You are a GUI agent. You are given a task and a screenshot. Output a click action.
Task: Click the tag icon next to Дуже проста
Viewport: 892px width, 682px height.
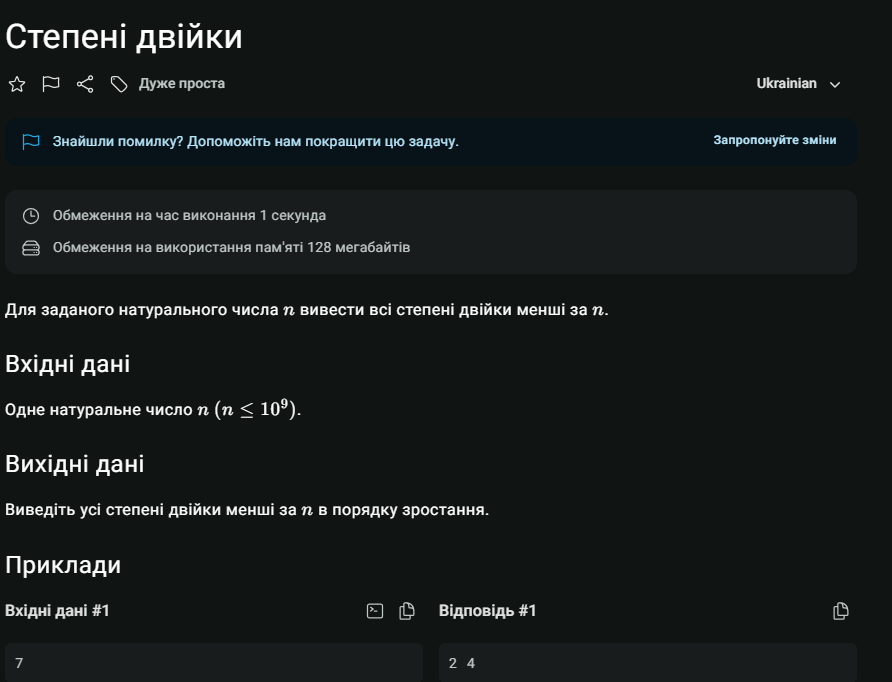click(x=119, y=84)
